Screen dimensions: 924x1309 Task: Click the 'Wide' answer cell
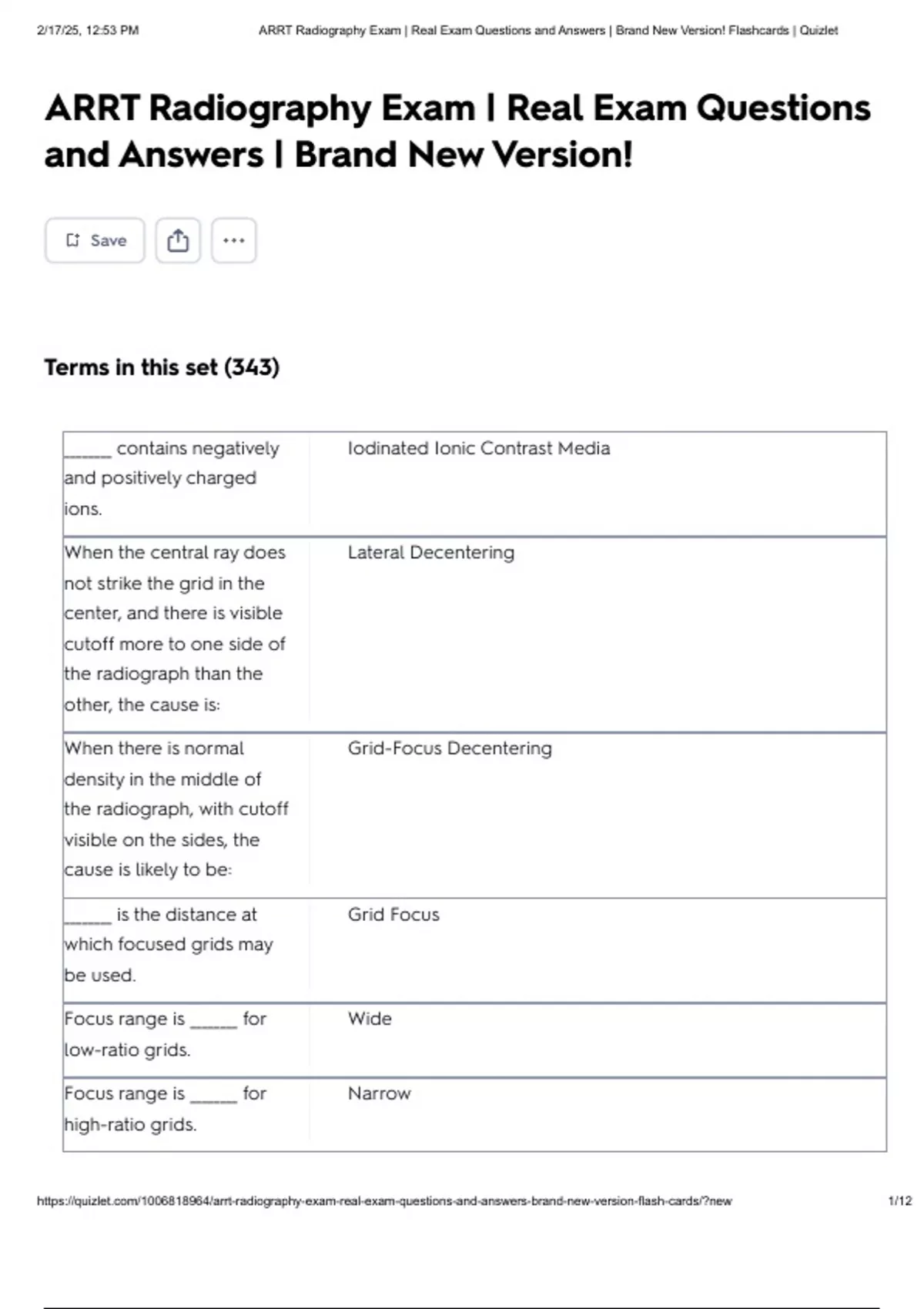point(370,1019)
